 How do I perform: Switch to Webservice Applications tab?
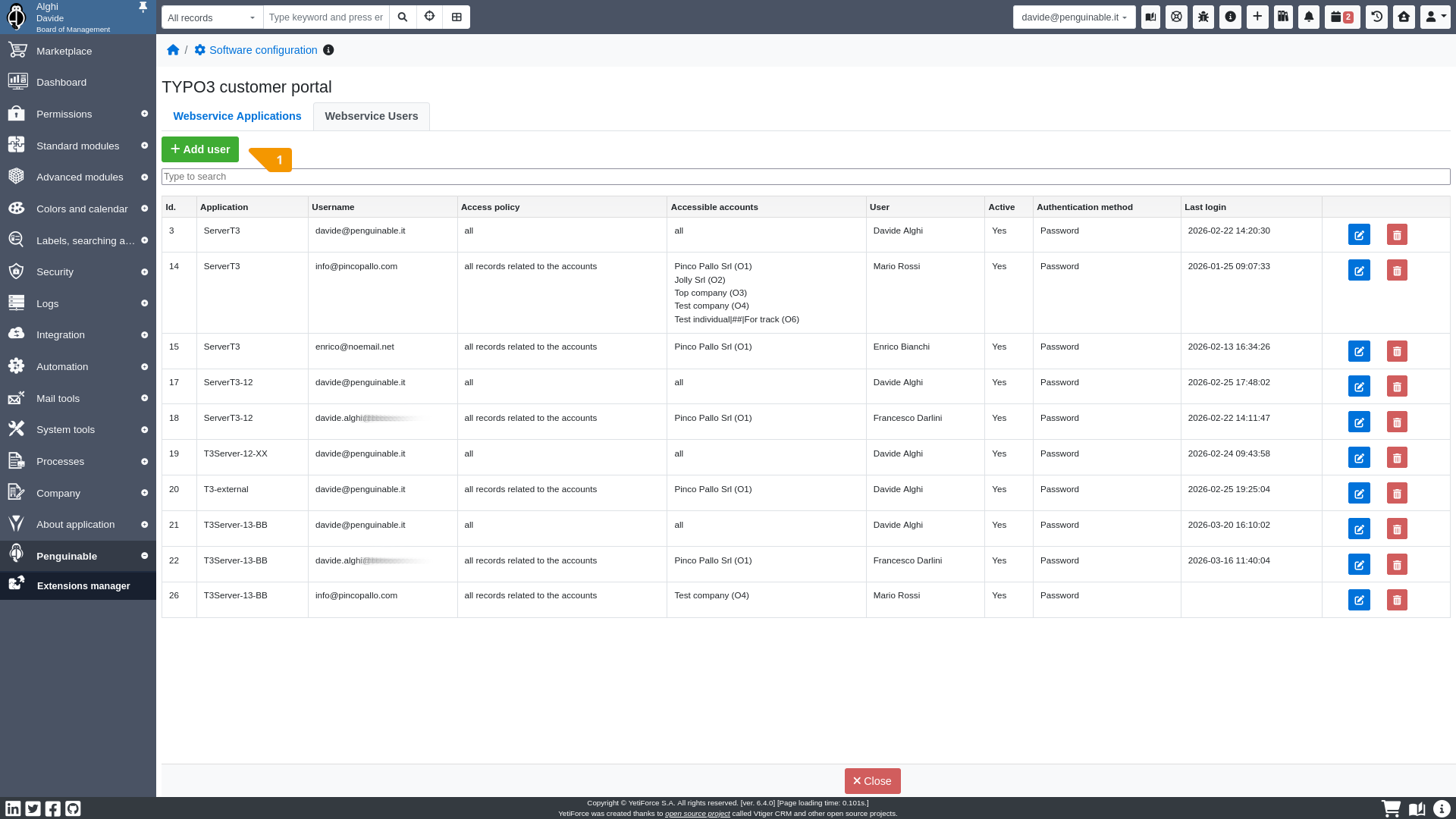click(x=237, y=116)
